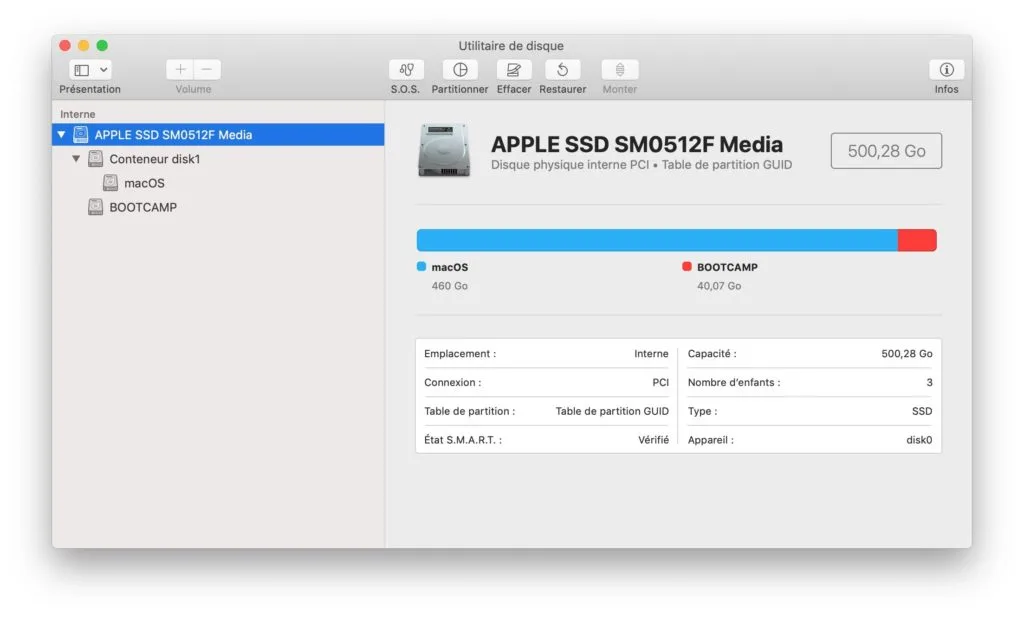This screenshot has height=617, width=1024.
Task: Click the Disque physique interne PCI subtitle
Action: tap(641, 165)
